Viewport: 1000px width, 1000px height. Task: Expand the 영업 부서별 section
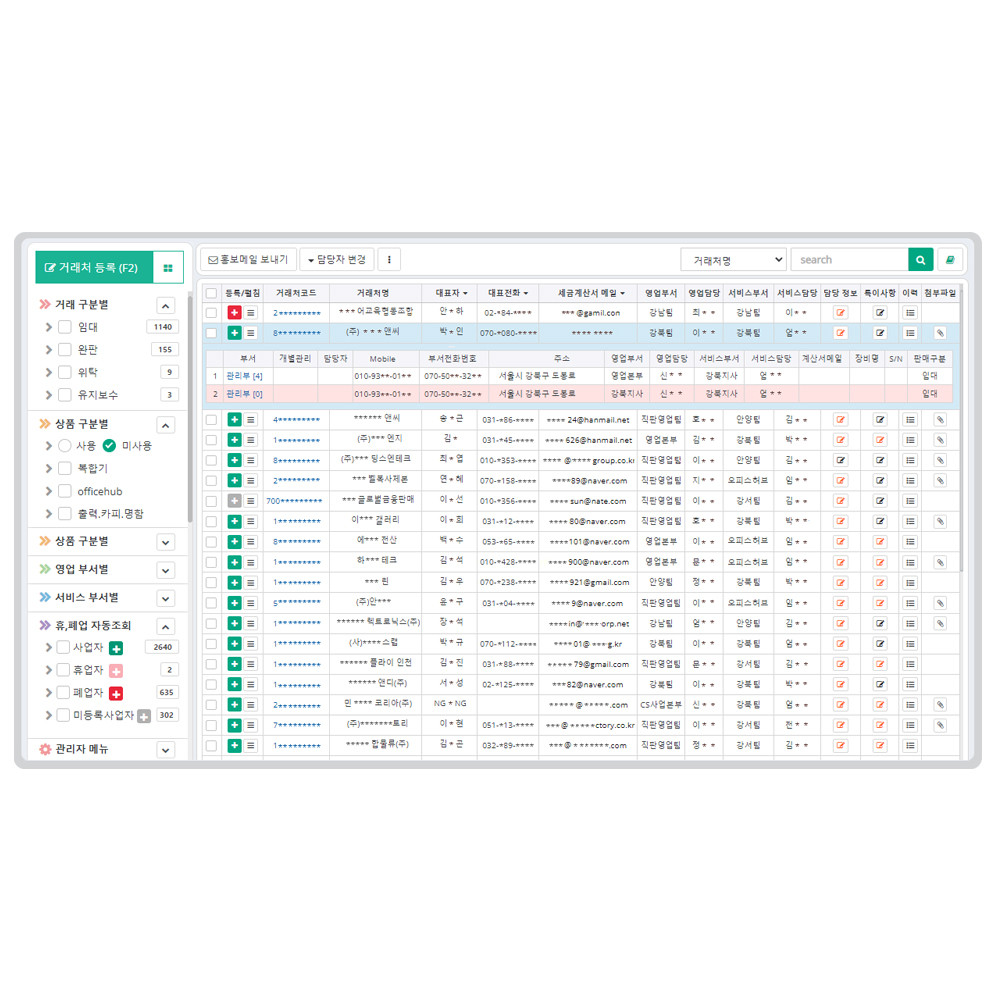click(166, 569)
